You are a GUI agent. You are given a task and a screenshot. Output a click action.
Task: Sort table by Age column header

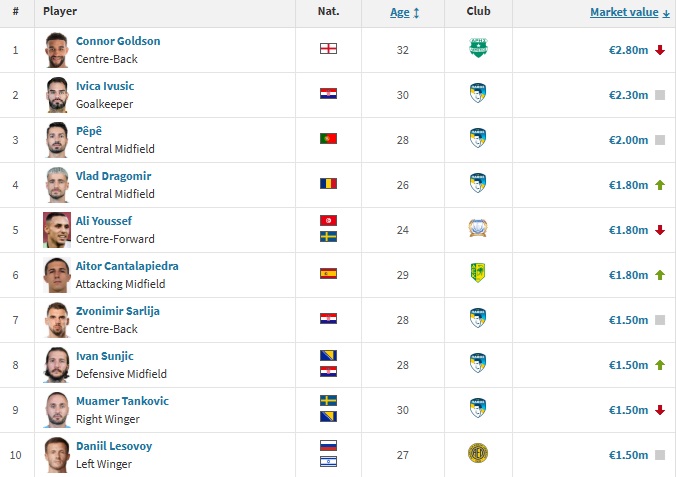[400, 13]
